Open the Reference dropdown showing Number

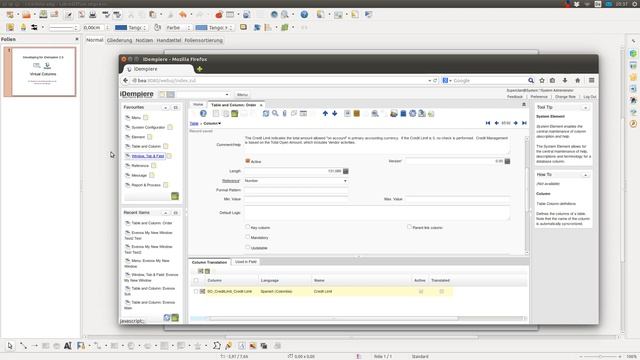tap(345, 181)
